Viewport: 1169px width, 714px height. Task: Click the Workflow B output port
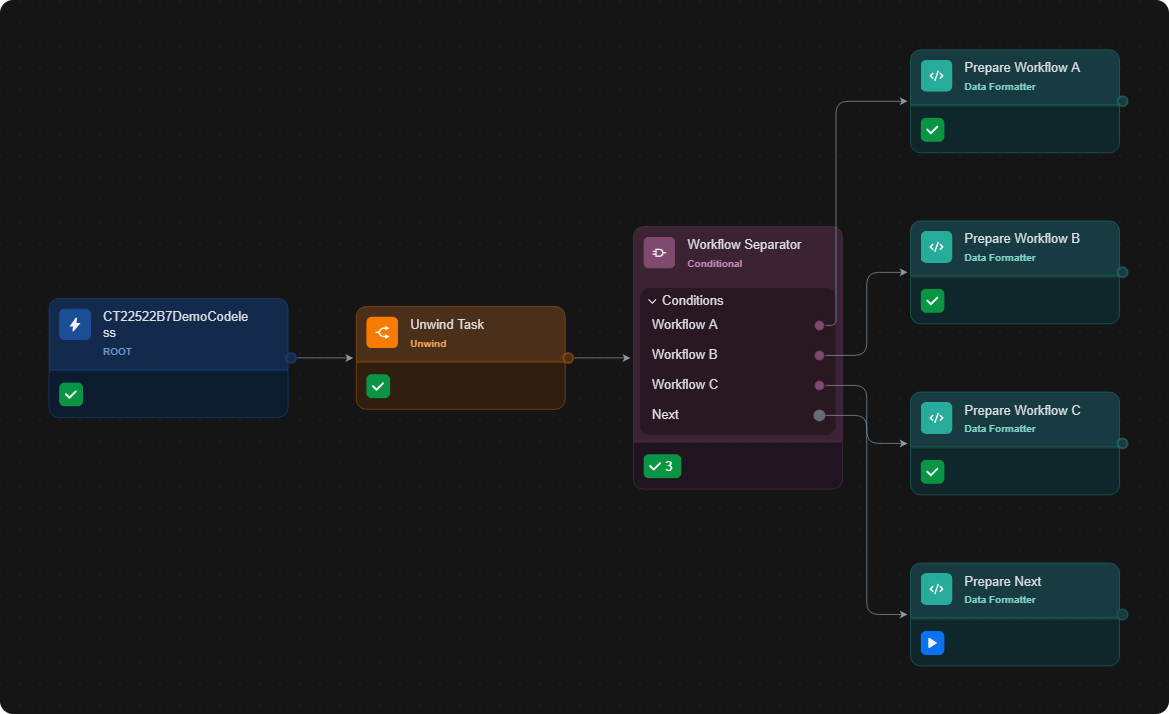pos(819,356)
